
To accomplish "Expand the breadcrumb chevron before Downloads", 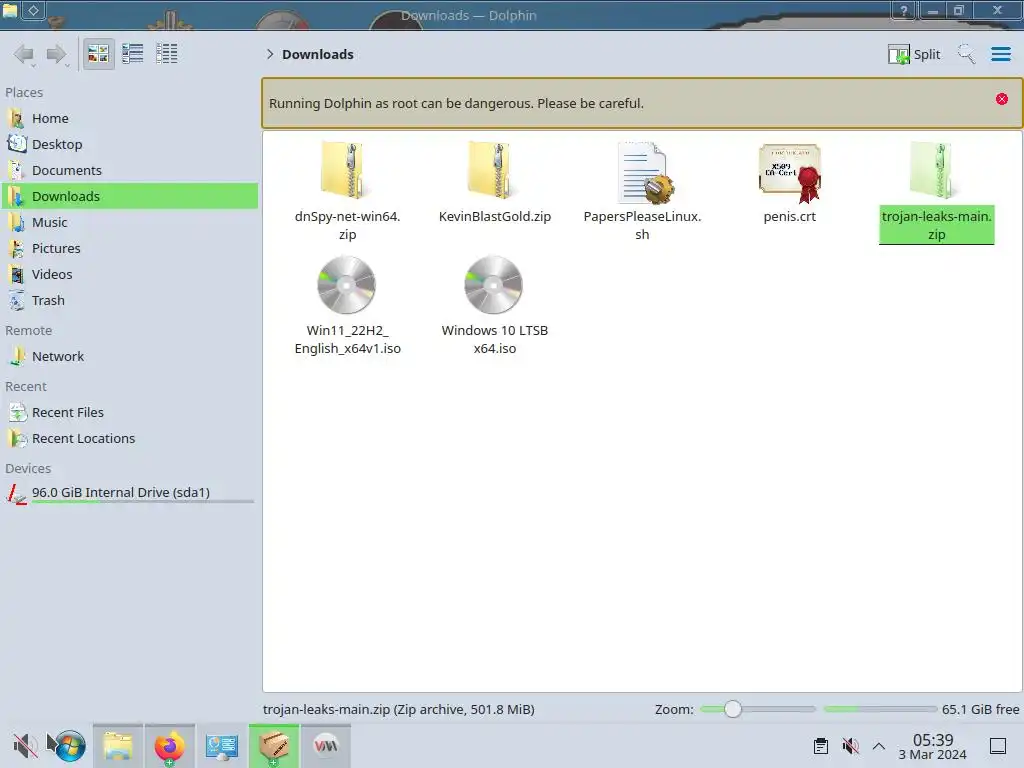I will click(x=270, y=54).
